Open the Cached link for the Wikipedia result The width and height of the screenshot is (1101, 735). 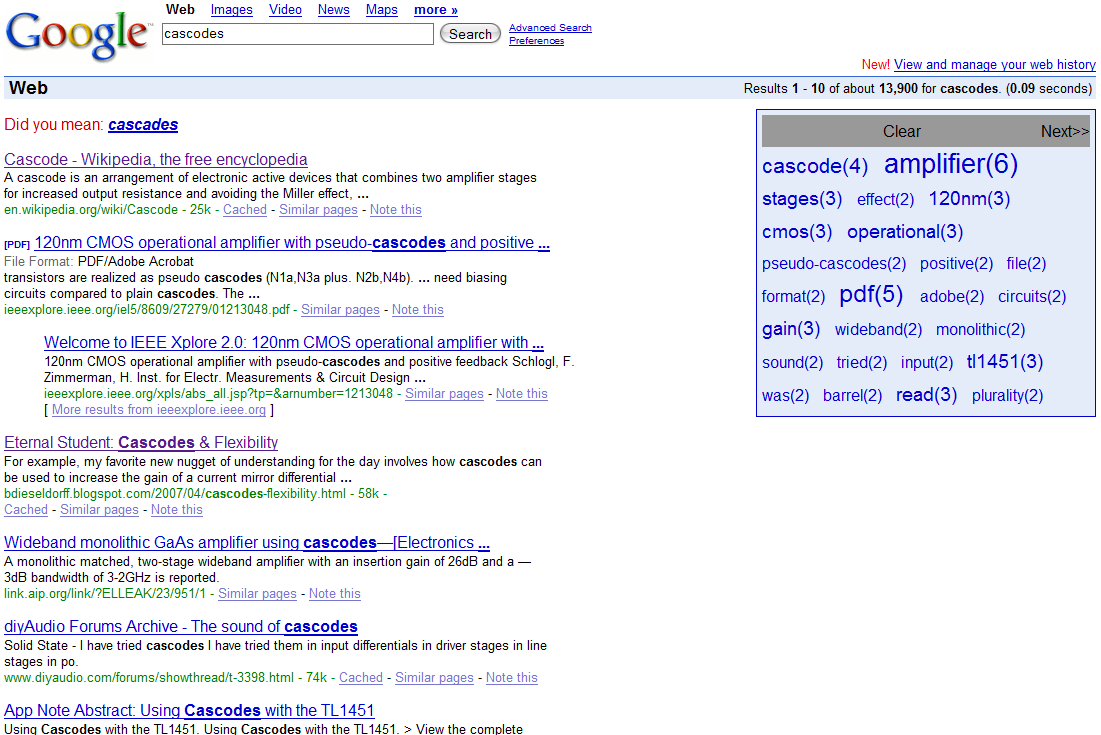(245, 210)
